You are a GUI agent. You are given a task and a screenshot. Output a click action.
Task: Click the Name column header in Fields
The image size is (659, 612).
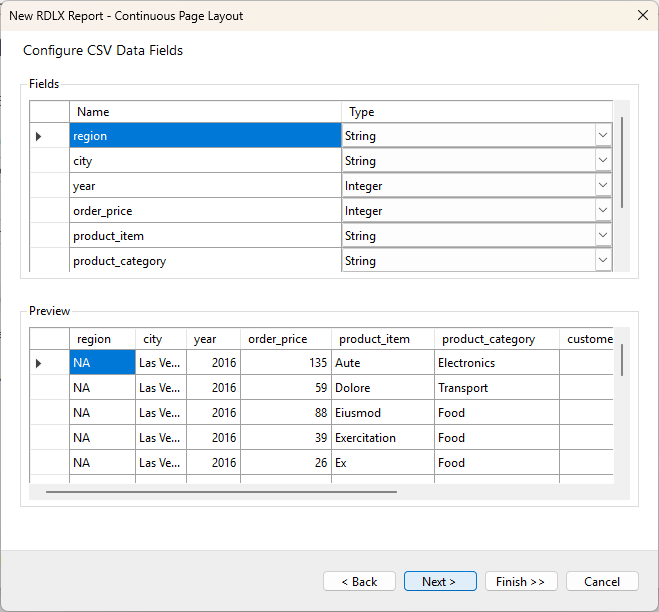pos(205,112)
